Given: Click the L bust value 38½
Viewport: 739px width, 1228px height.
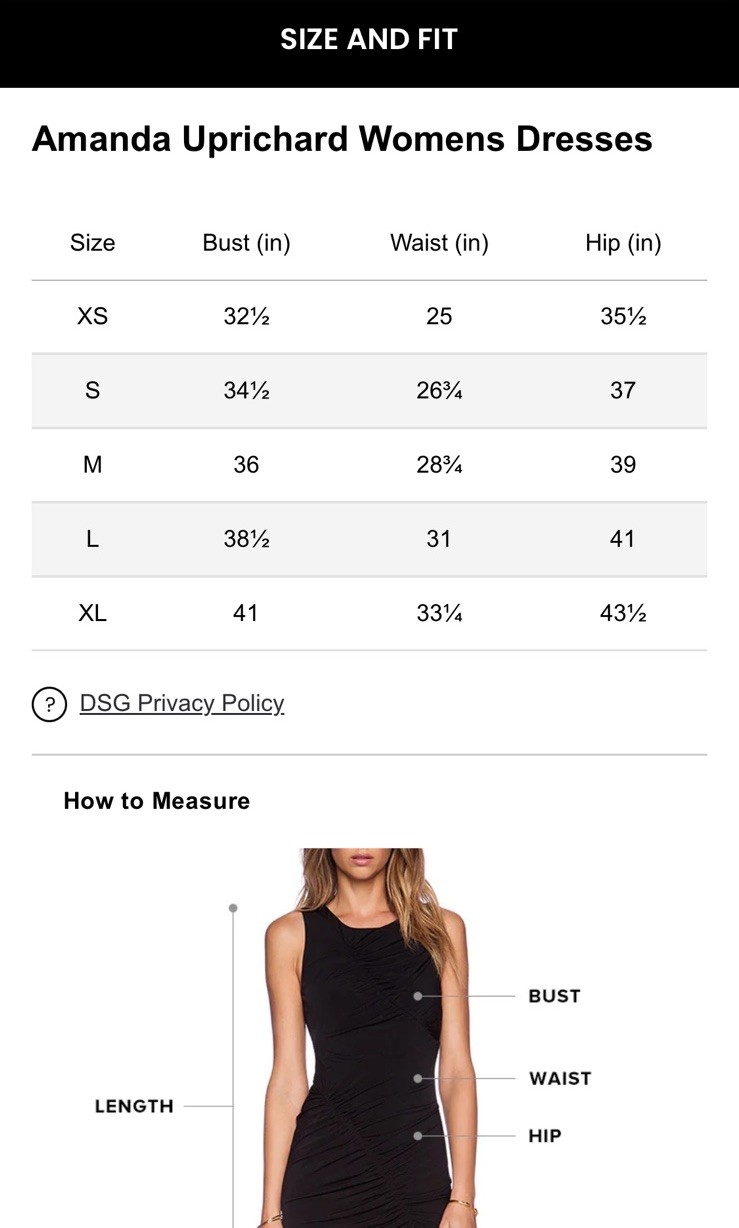Looking at the screenshot, I should point(246,539).
